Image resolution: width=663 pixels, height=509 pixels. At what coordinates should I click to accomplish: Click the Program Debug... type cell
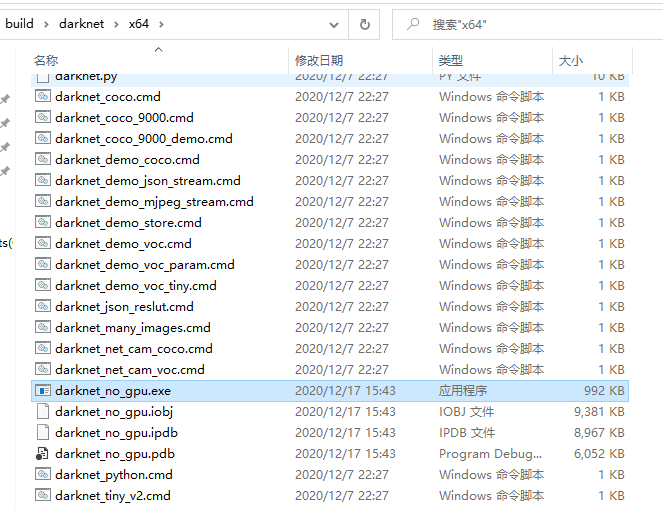point(490,454)
